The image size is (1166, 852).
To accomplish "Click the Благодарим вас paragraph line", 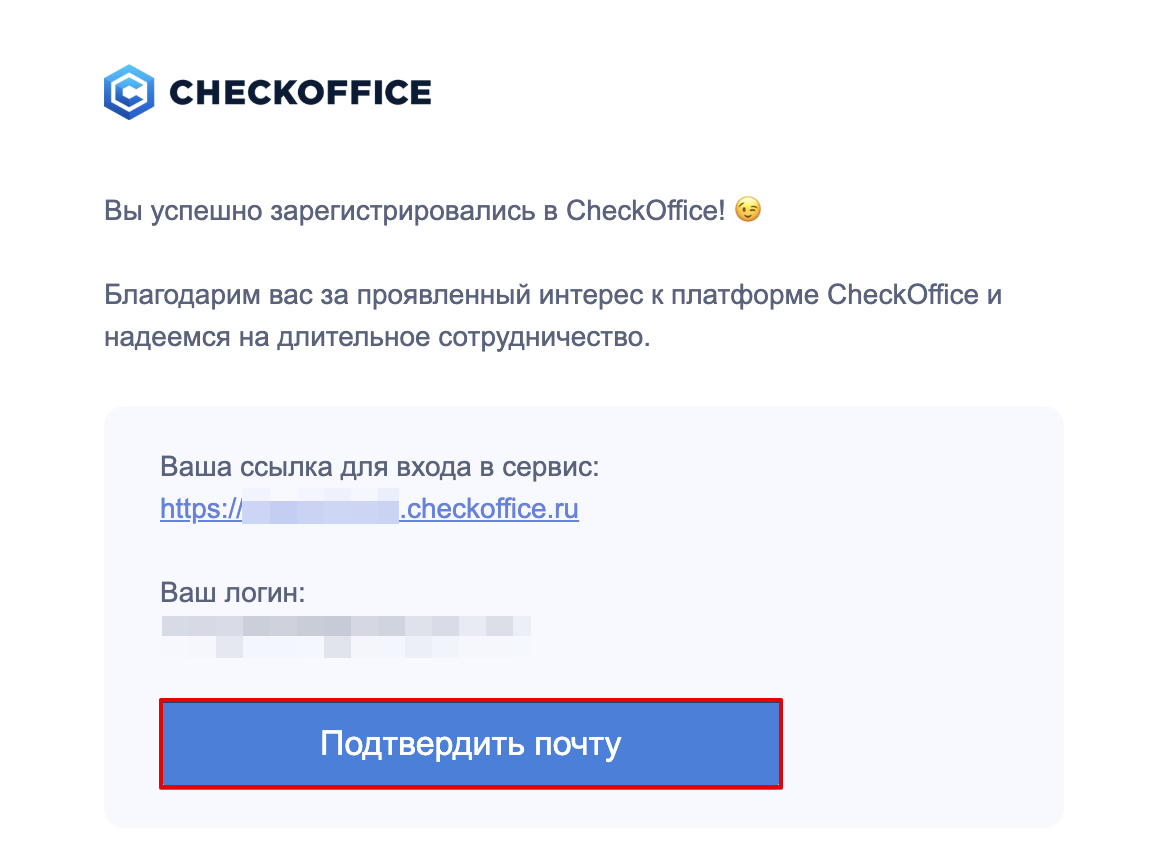I will point(552,296).
